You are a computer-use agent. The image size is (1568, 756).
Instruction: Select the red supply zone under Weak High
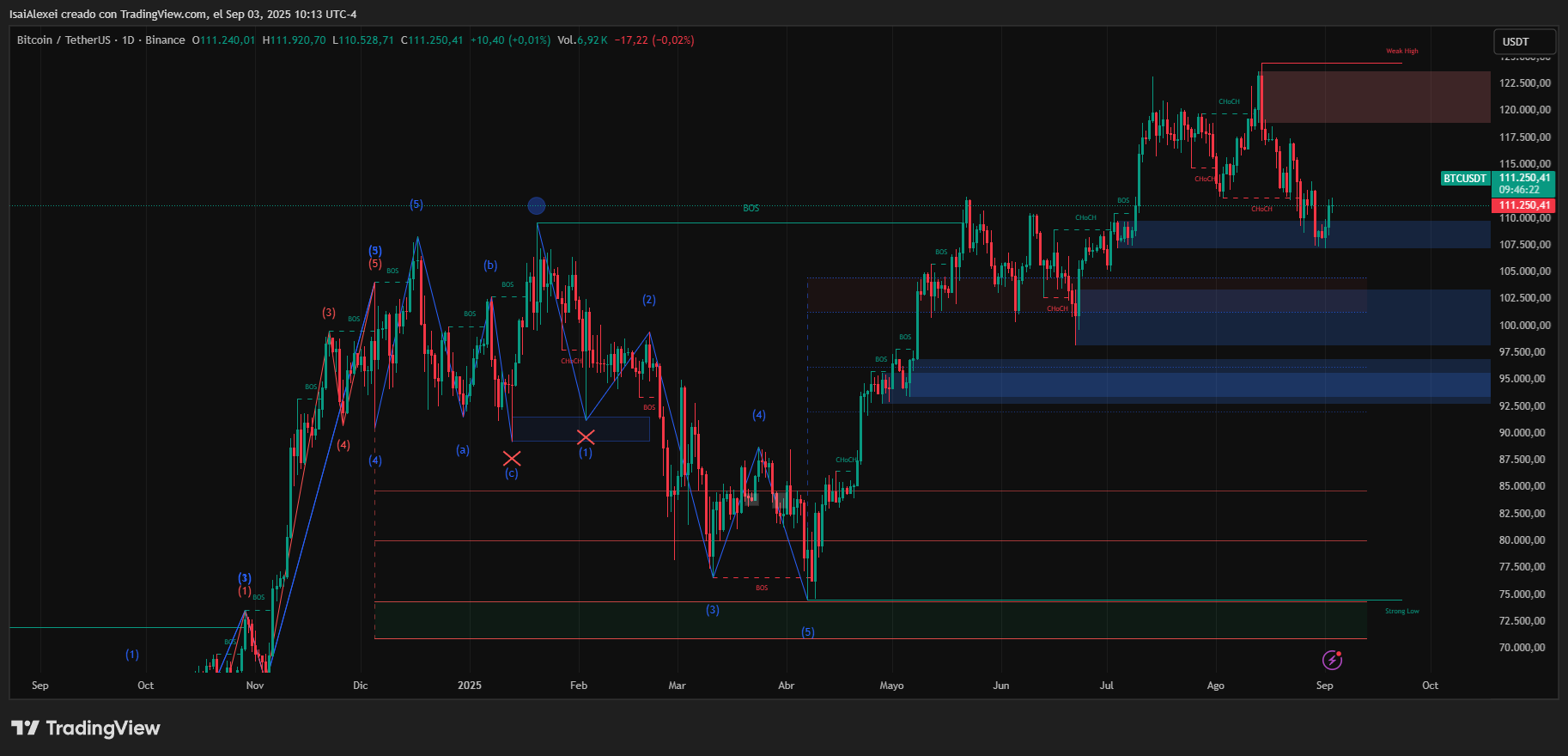[1376, 97]
